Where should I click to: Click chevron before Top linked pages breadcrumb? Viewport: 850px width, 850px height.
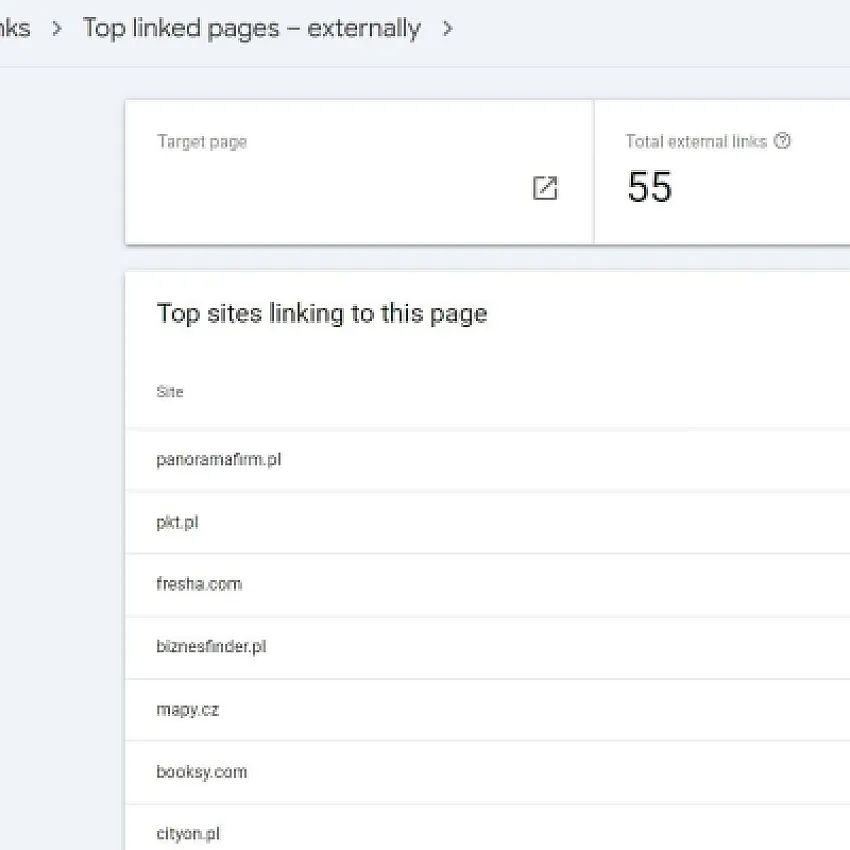coord(56,28)
